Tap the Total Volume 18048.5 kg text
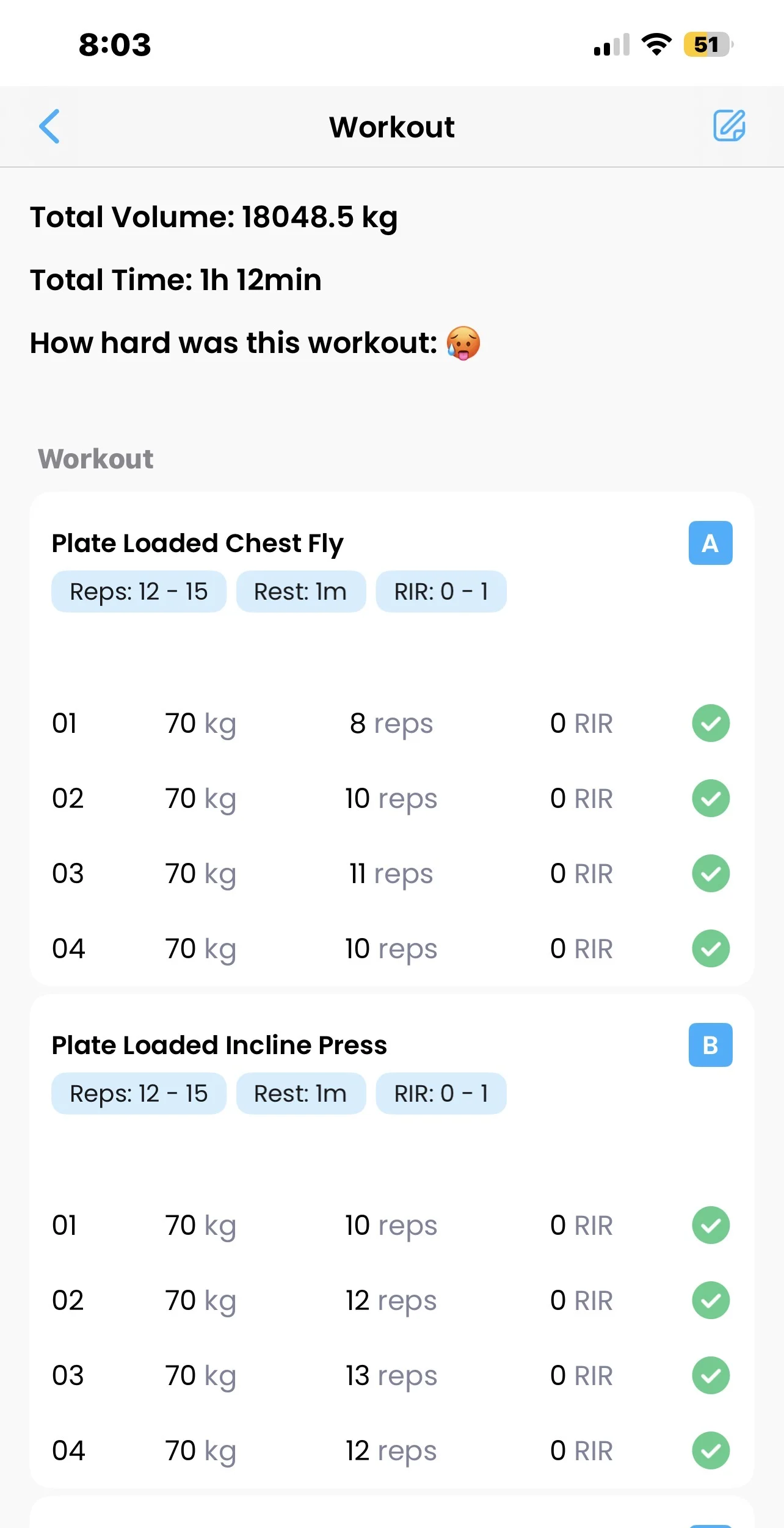The height and width of the screenshot is (1528, 784). point(214,217)
